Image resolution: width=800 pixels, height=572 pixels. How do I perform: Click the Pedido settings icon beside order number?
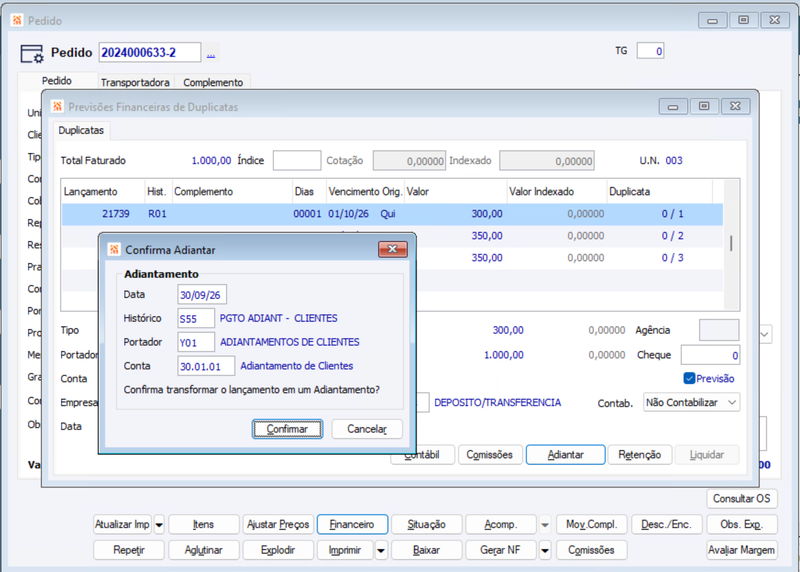(x=32, y=54)
